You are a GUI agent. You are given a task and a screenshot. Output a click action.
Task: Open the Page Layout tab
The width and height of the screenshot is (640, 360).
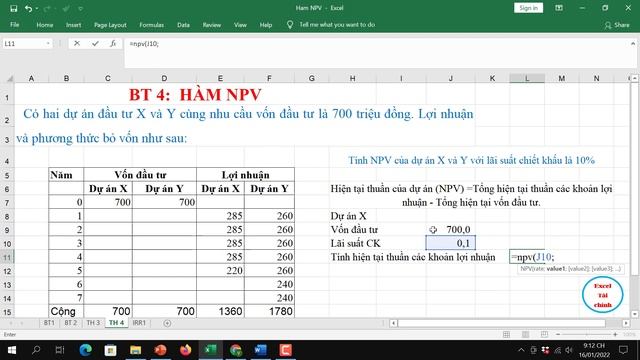110,25
